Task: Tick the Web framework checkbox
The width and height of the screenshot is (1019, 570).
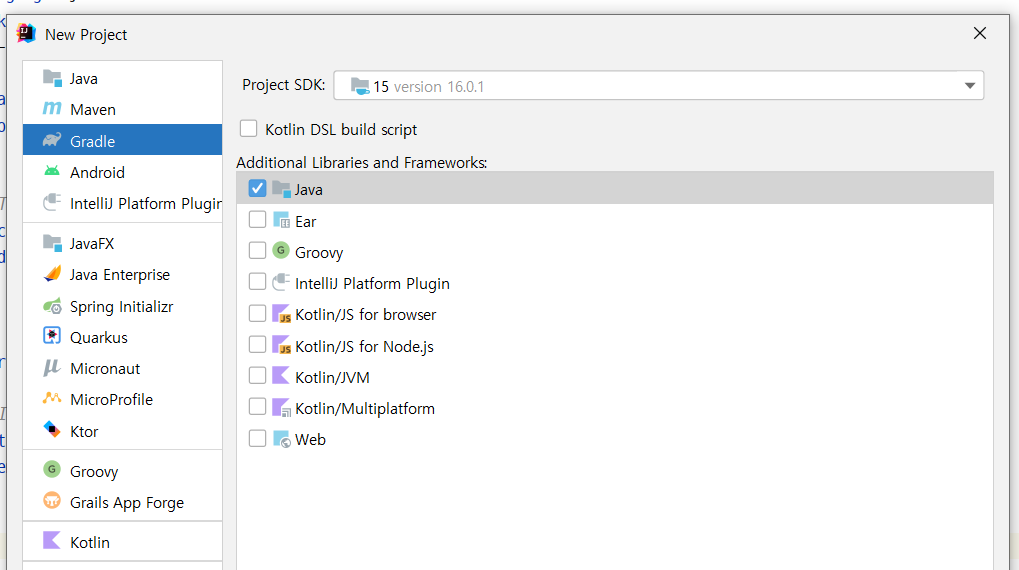Action: coord(257,438)
